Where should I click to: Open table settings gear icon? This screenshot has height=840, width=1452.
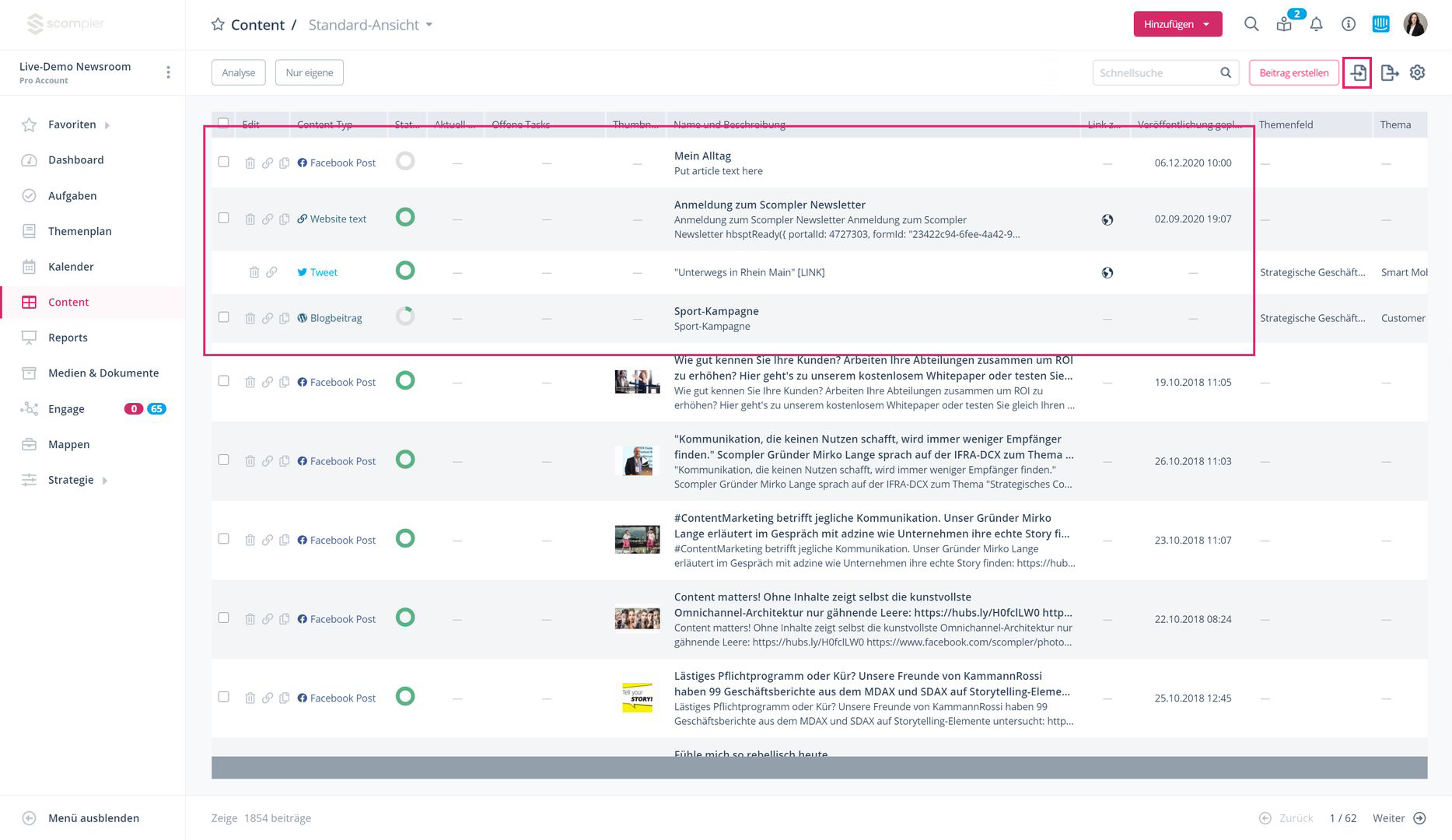[1418, 72]
